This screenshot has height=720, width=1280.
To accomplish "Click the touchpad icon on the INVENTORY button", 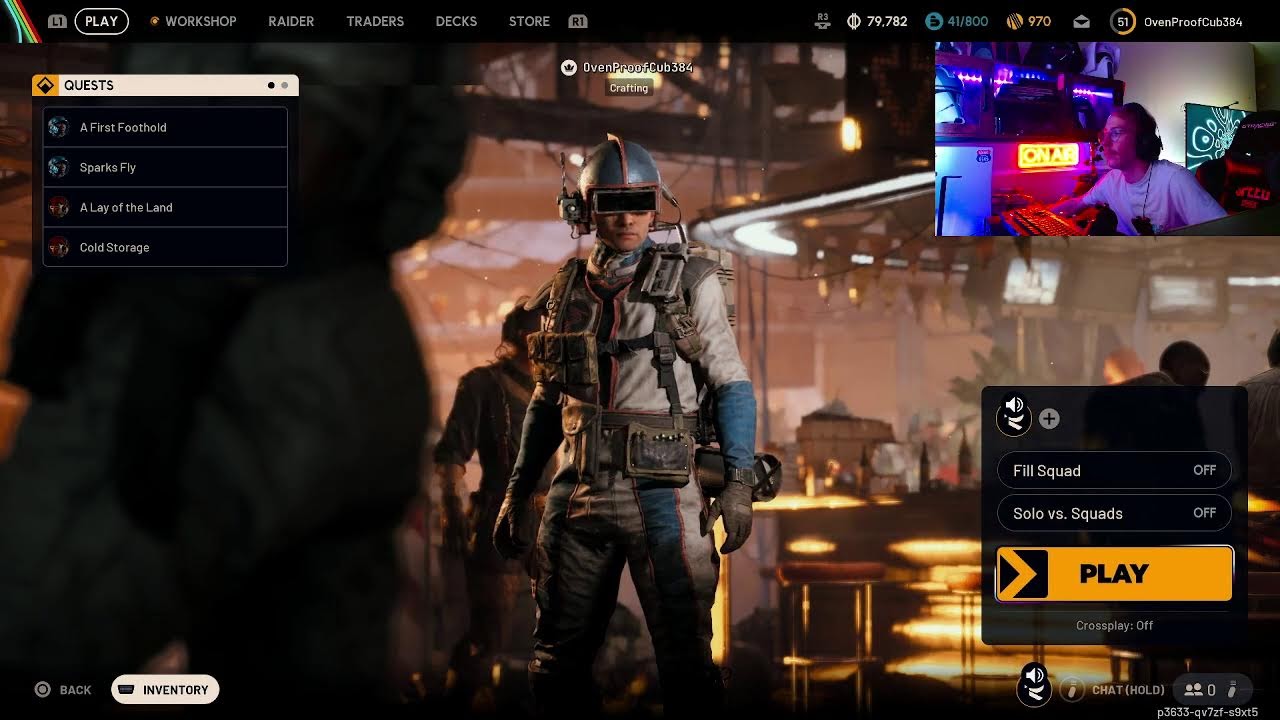I will pos(127,690).
